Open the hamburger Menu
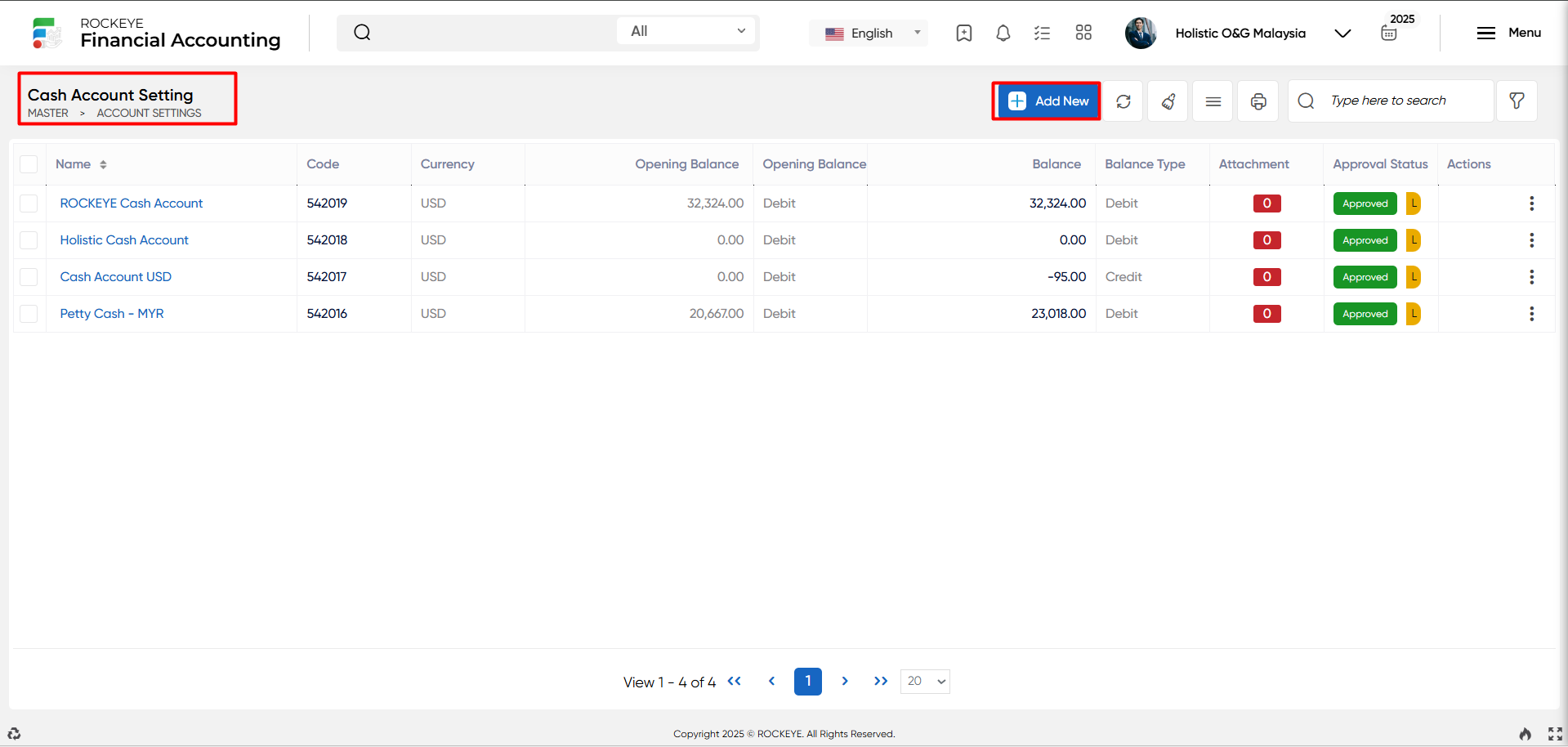 point(1508,33)
